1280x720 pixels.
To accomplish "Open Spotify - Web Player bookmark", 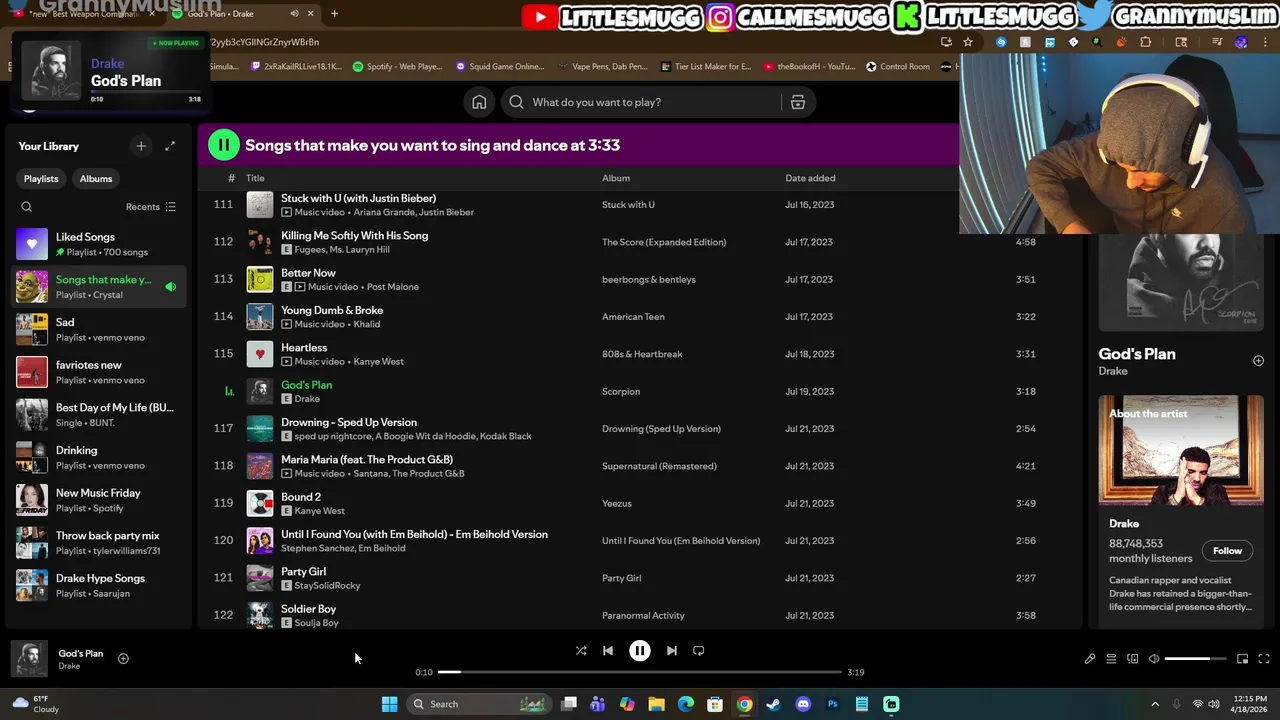I will pos(398,67).
